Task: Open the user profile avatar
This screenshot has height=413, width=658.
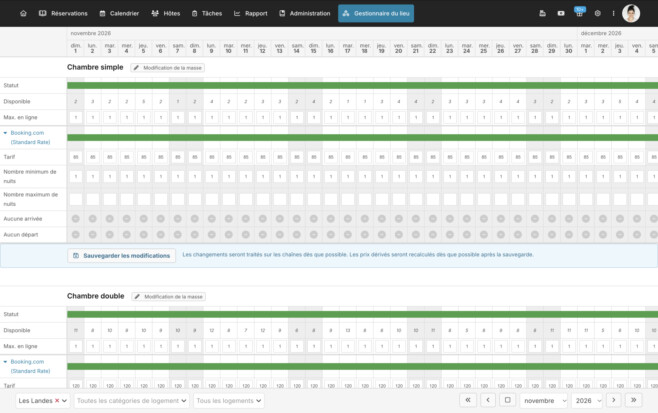Action: click(631, 13)
